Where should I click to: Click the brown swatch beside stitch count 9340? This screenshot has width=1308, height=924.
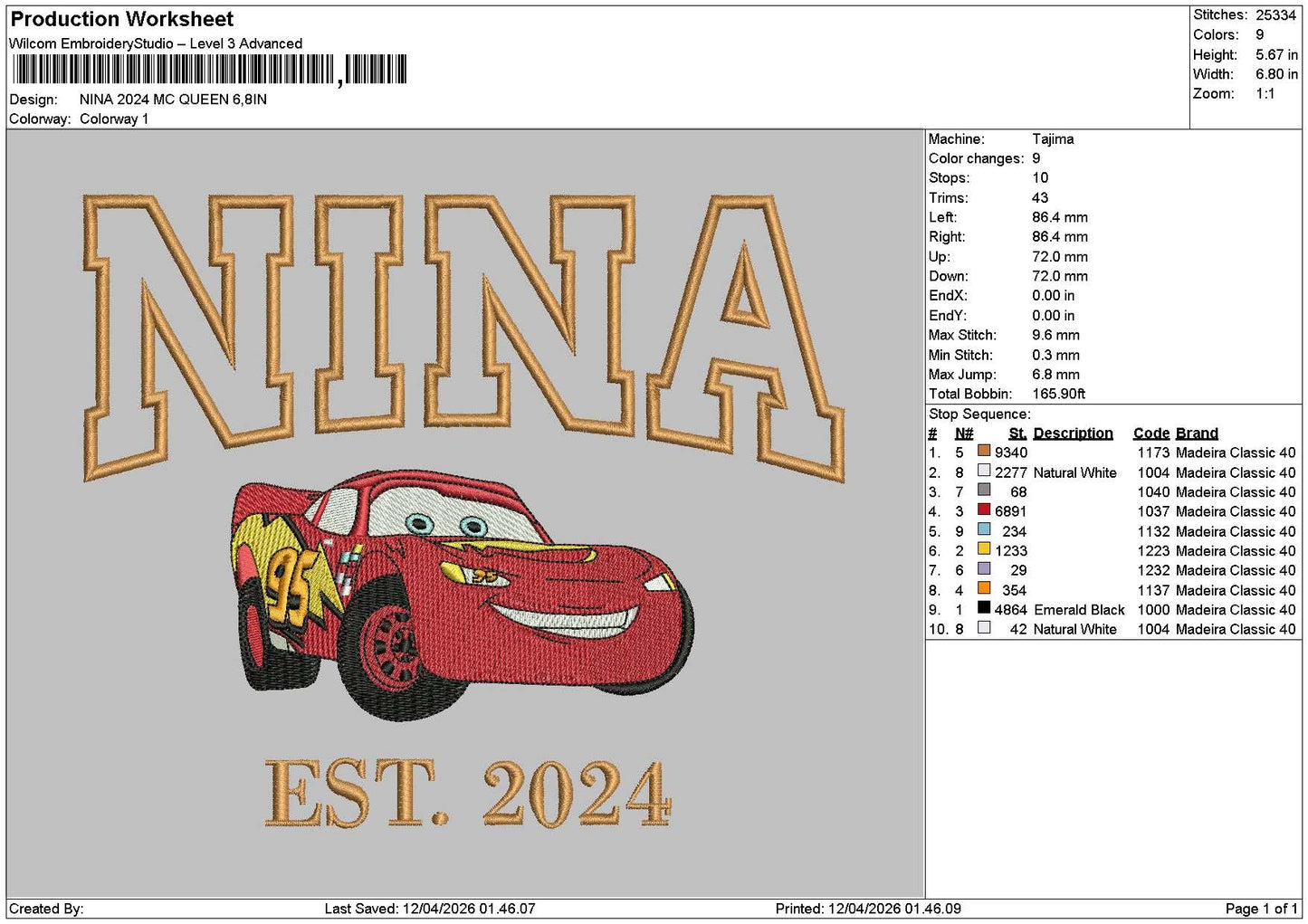(x=984, y=451)
